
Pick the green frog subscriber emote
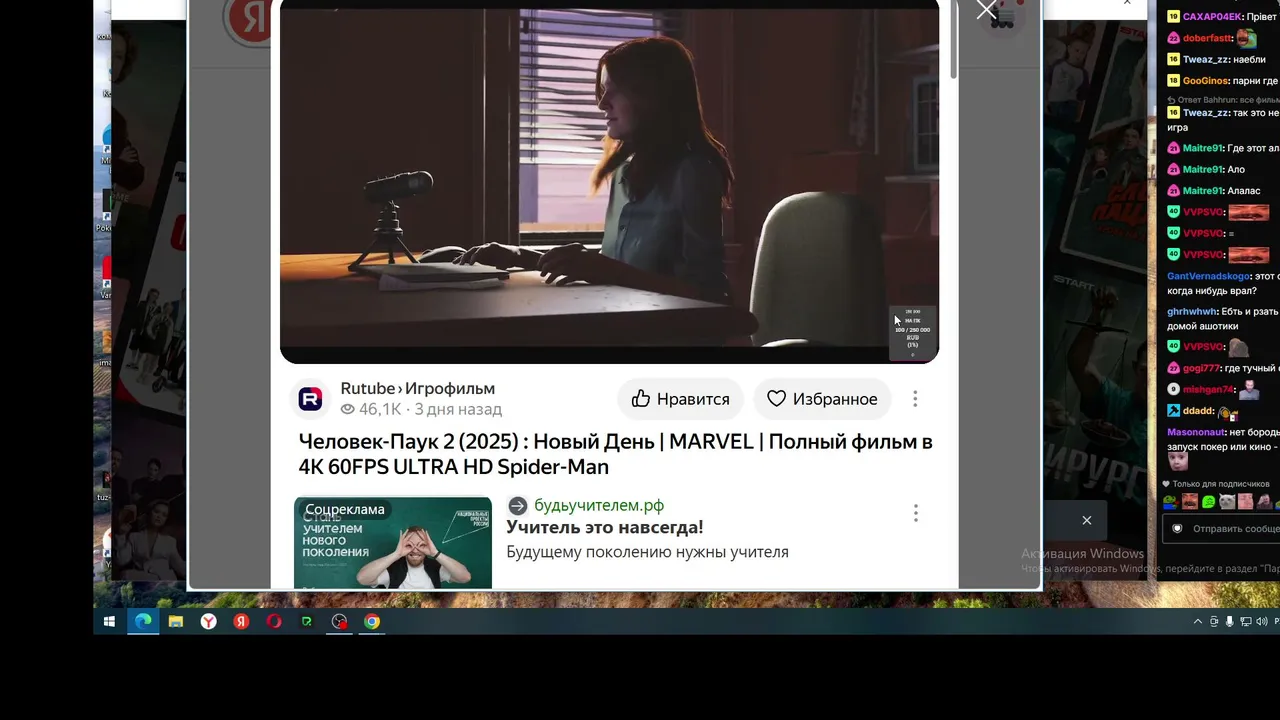tap(1171, 502)
